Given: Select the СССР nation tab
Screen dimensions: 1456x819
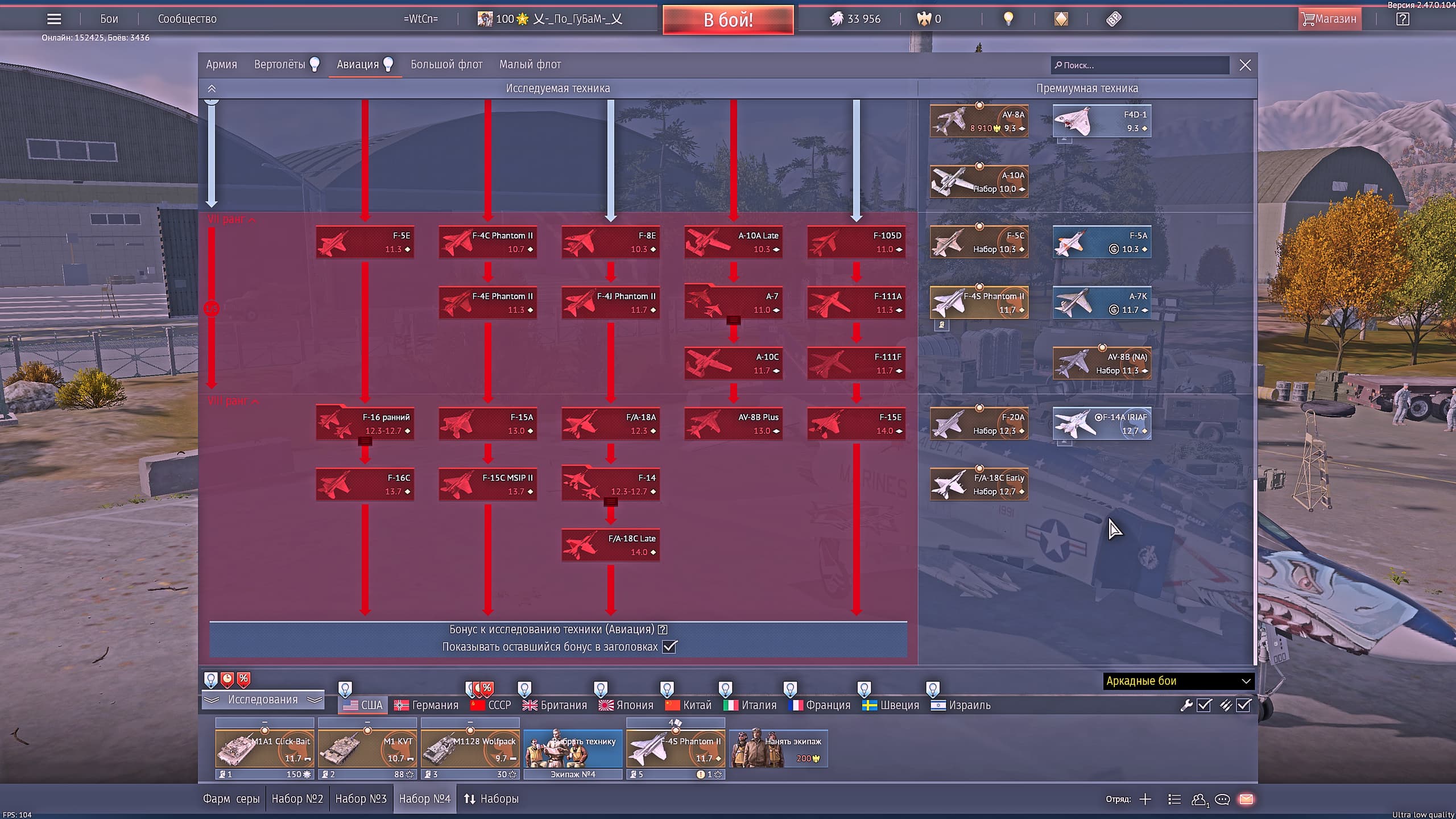Looking at the screenshot, I should click(491, 705).
